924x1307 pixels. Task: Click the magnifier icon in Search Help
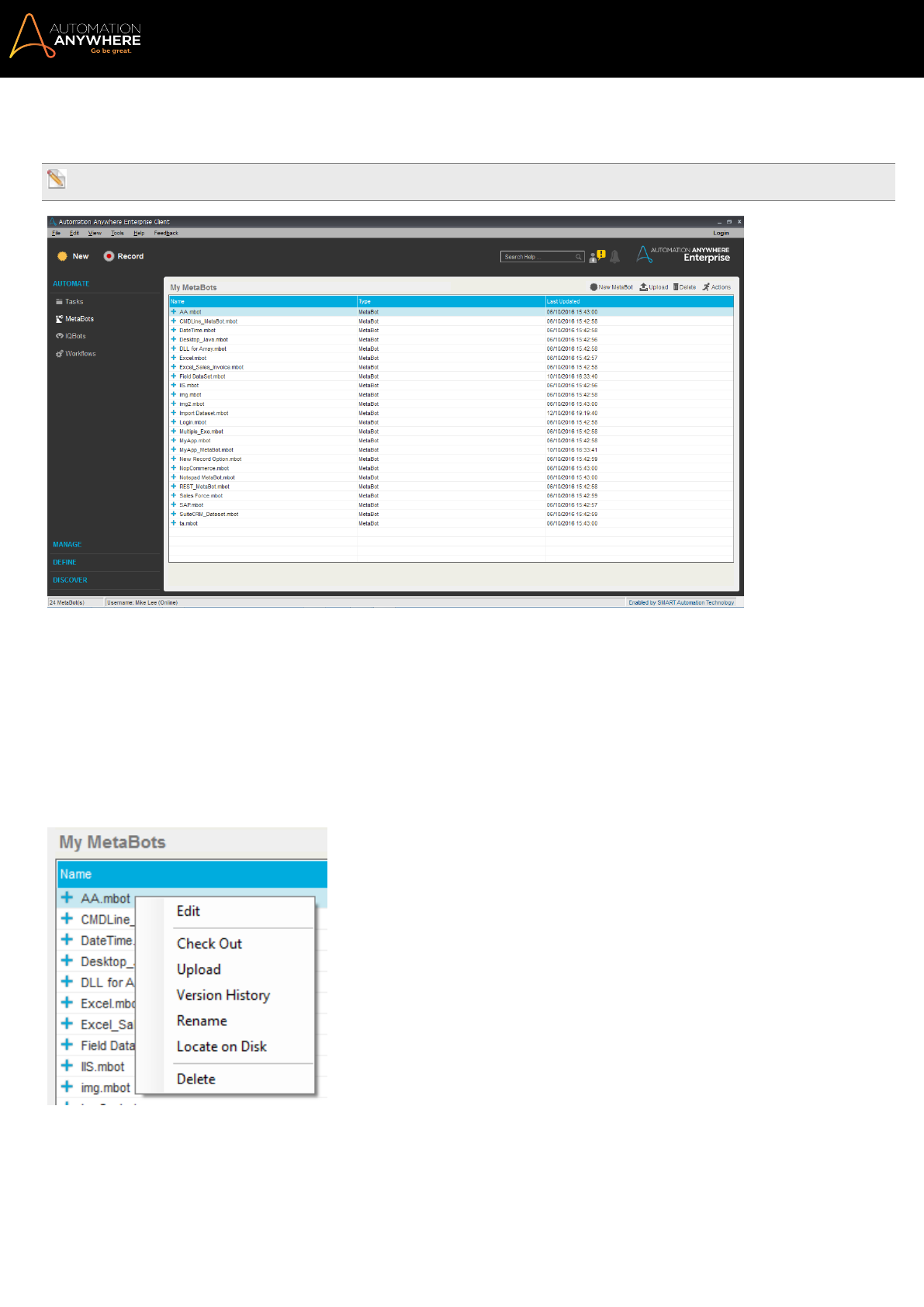point(579,257)
